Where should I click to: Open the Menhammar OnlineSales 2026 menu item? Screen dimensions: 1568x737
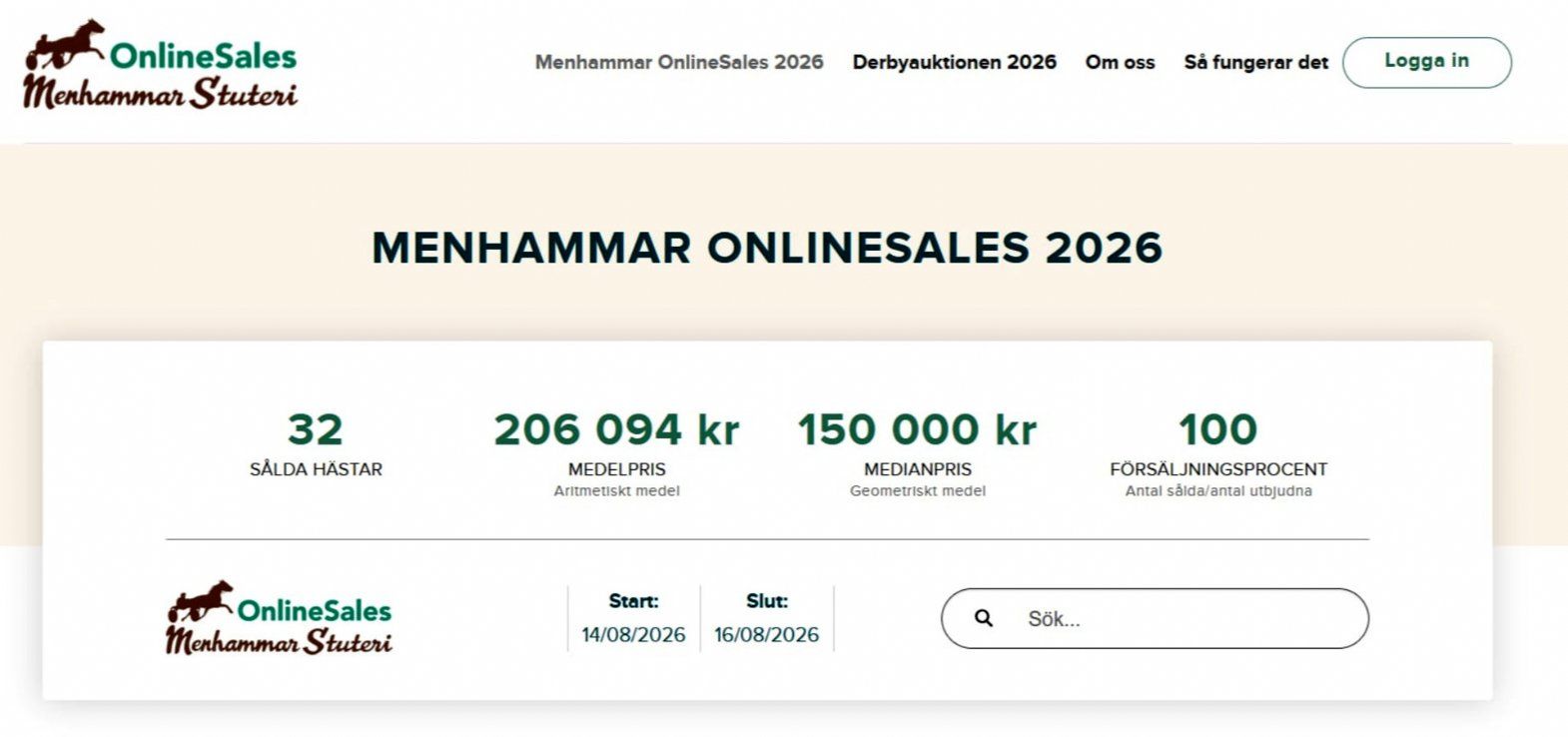click(x=679, y=62)
